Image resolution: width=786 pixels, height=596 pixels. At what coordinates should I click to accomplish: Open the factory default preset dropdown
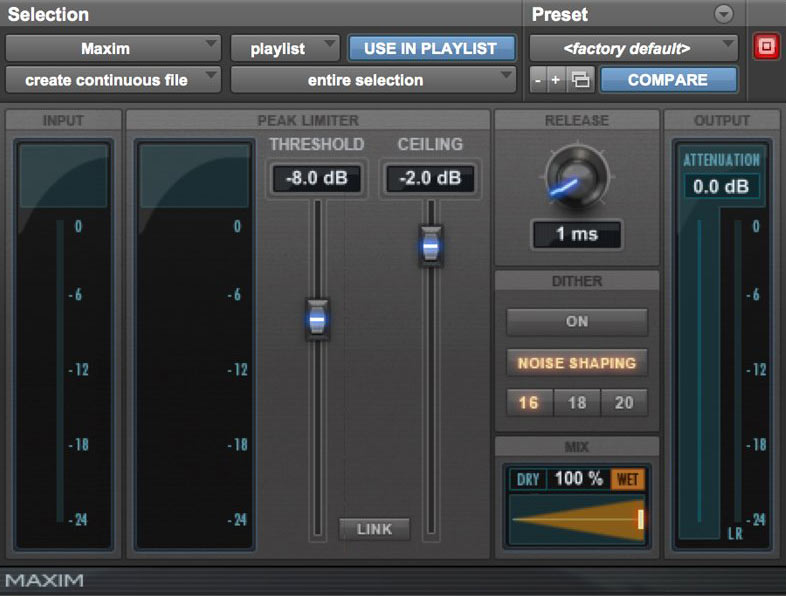(634, 49)
